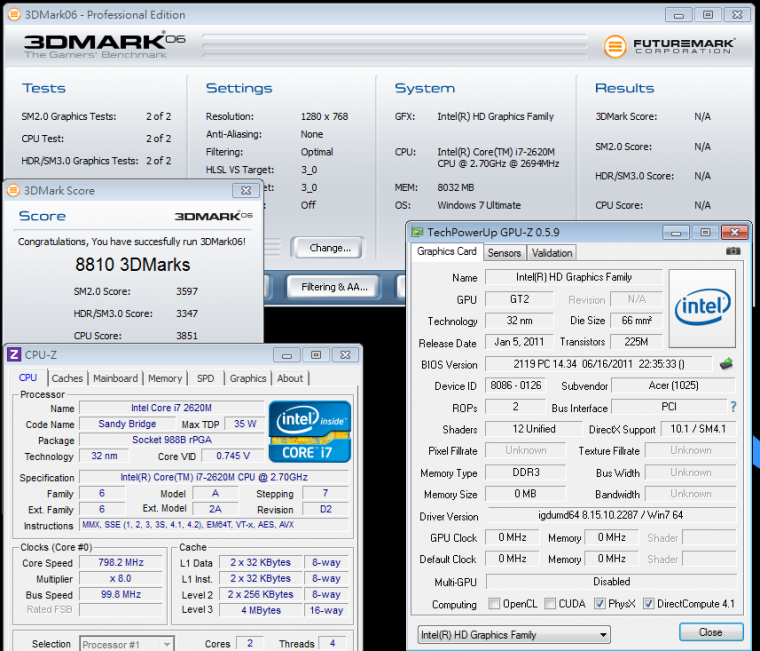Expand the Processor #1 selection dropdown
This screenshot has height=651, width=760.
pos(127,644)
